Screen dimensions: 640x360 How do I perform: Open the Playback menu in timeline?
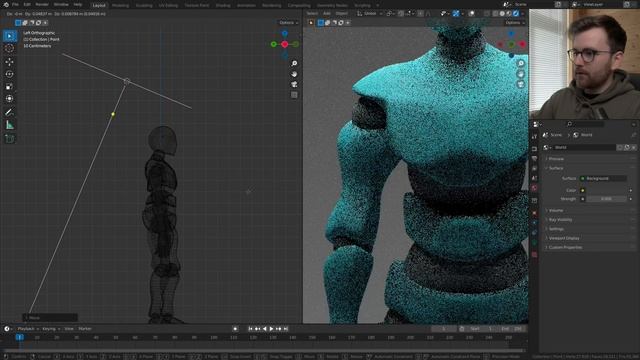[27, 329]
